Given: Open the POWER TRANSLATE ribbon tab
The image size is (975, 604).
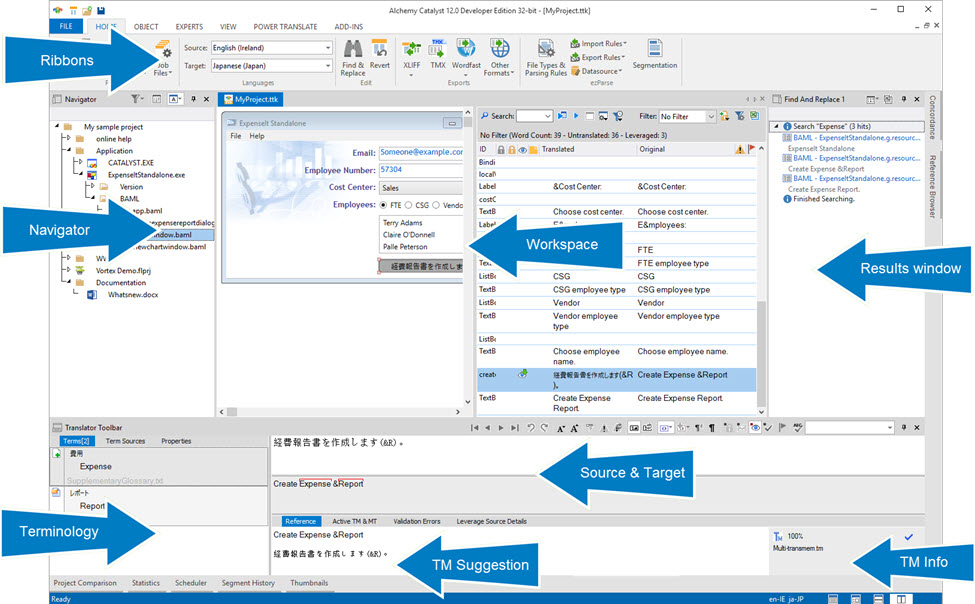Looking at the screenshot, I should point(285,27).
